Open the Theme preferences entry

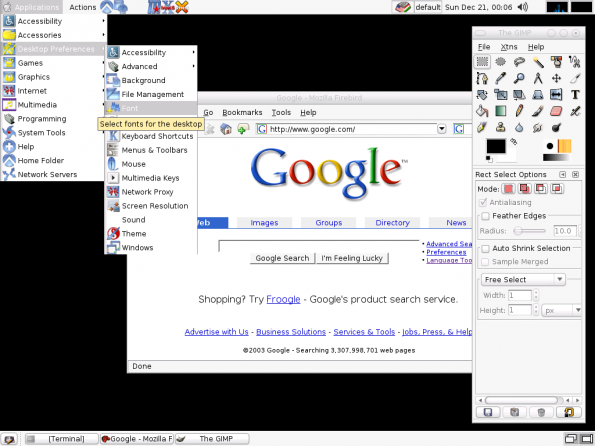(x=151, y=233)
